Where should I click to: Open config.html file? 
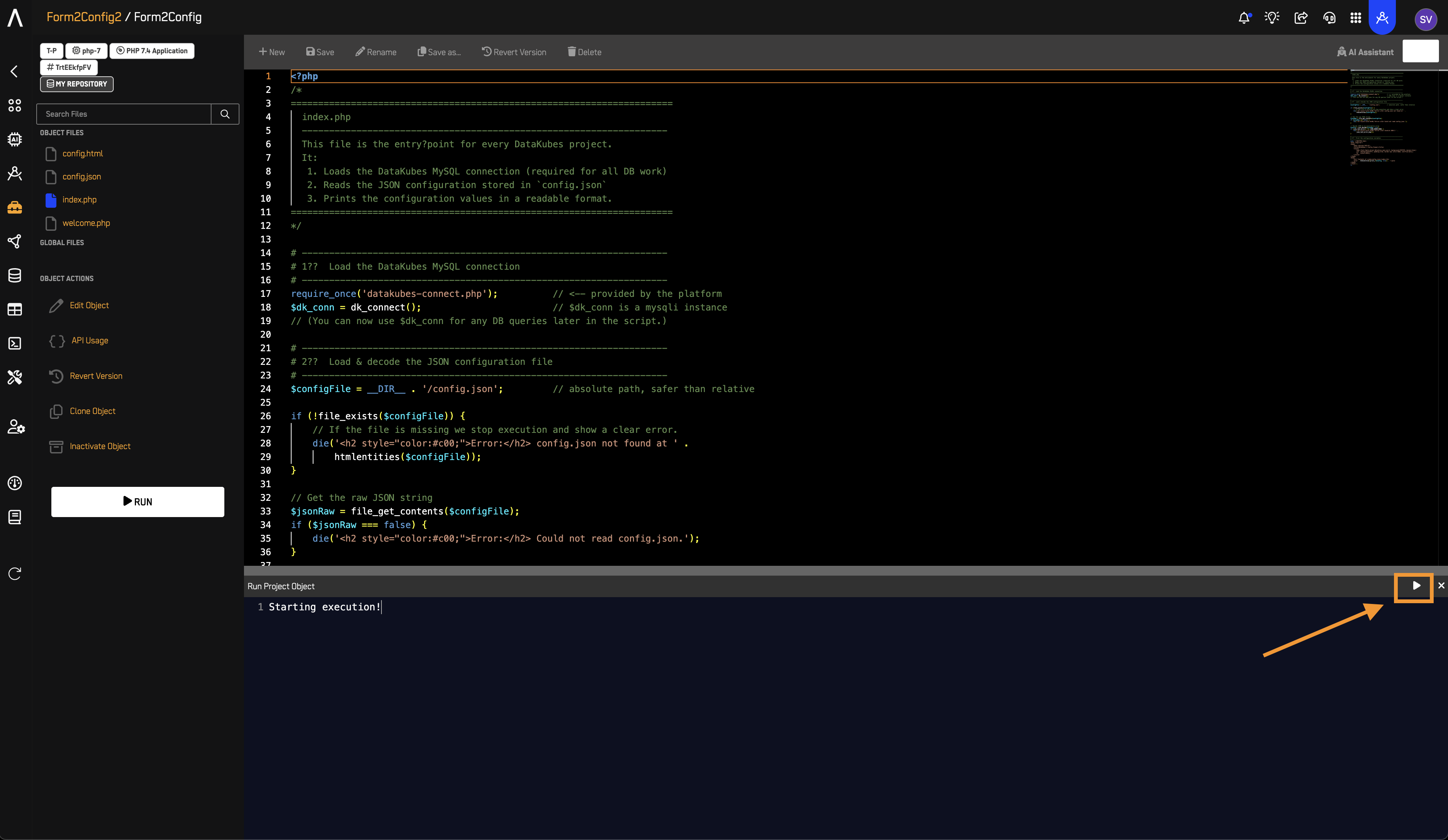pos(83,153)
